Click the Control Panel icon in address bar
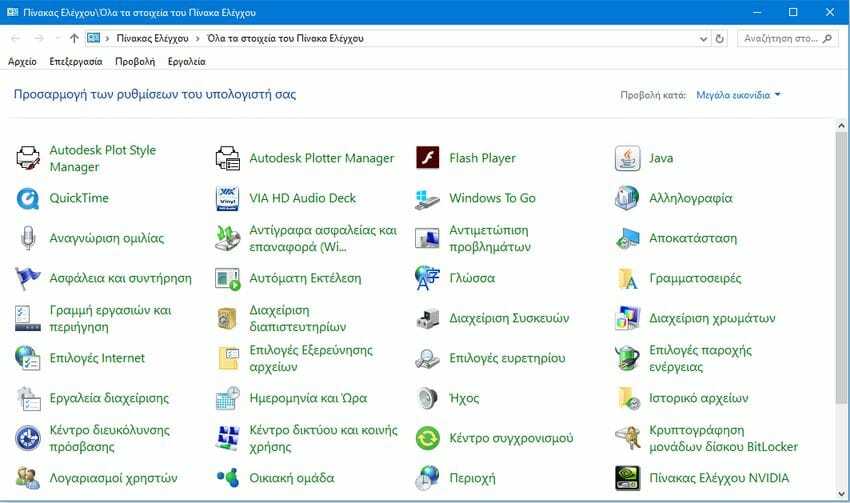Viewport: 850px width, 503px height. 94,38
